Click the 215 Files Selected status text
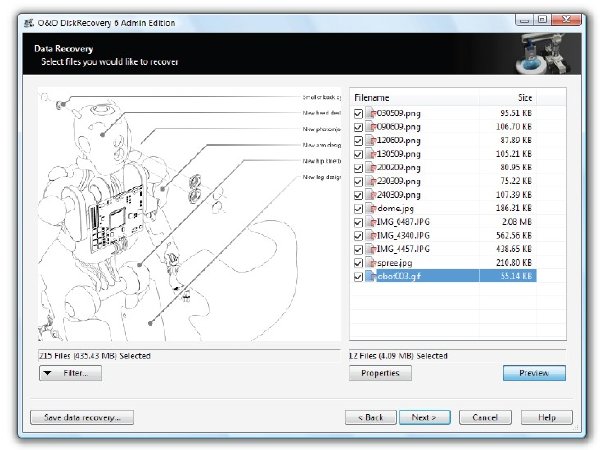Image resolution: width=600 pixels, height=450 pixels. pos(95,356)
